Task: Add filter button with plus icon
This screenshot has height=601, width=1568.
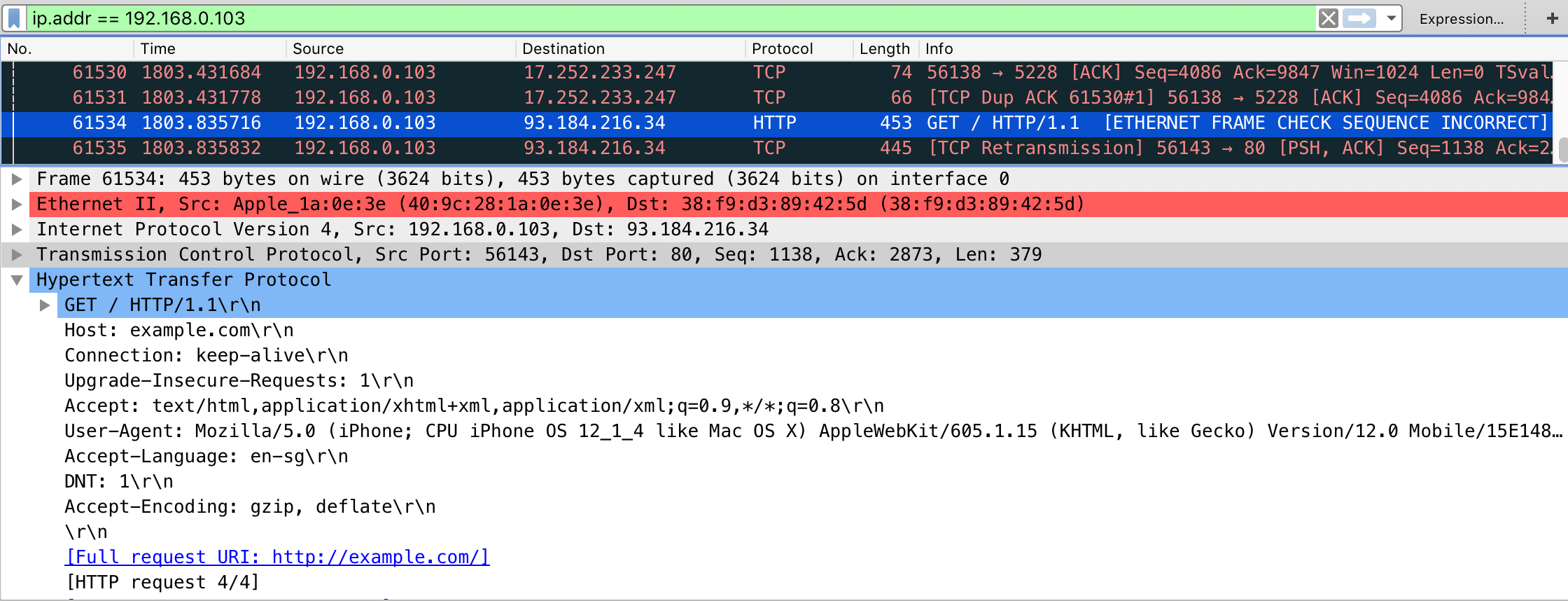Action: pyautogui.click(x=1552, y=18)
